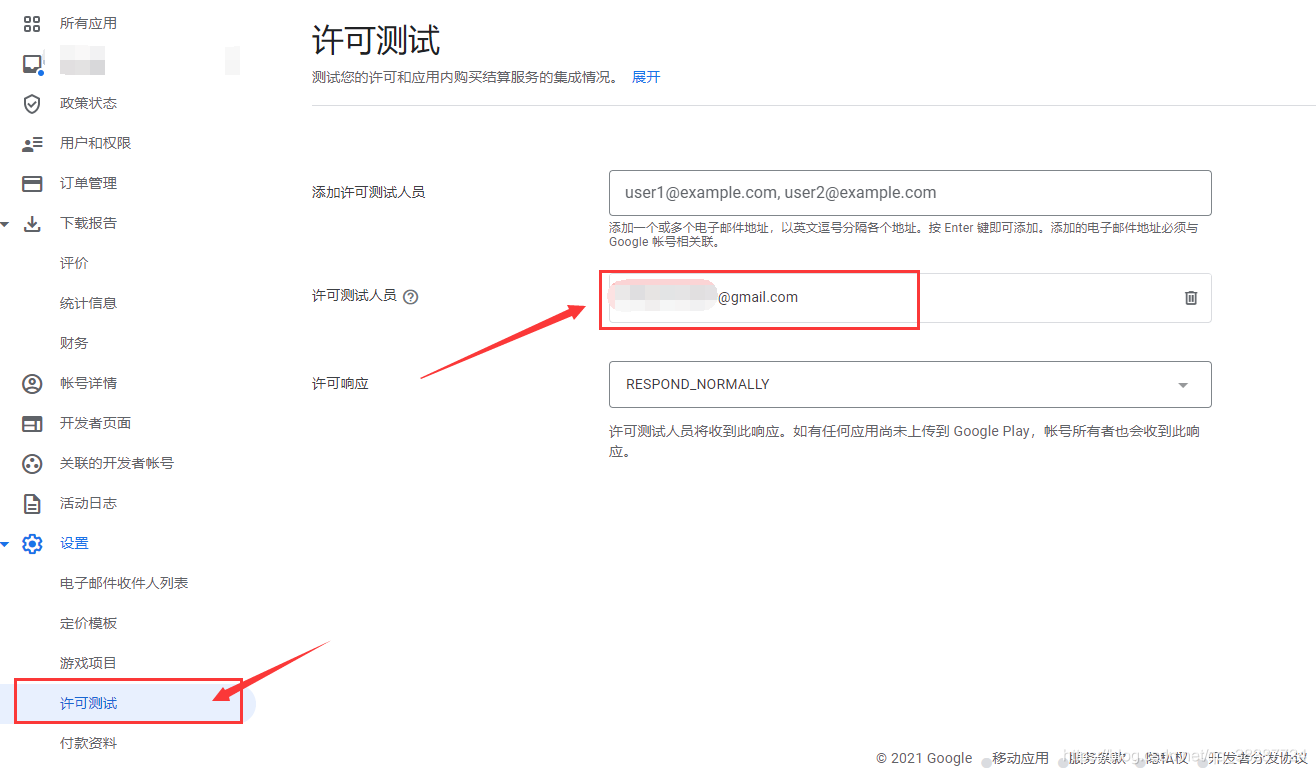Viewport: 1316px width, 774px height.
Task: 点击"关联的开发者帐号"图标
Action: click(x=31, y=463)
